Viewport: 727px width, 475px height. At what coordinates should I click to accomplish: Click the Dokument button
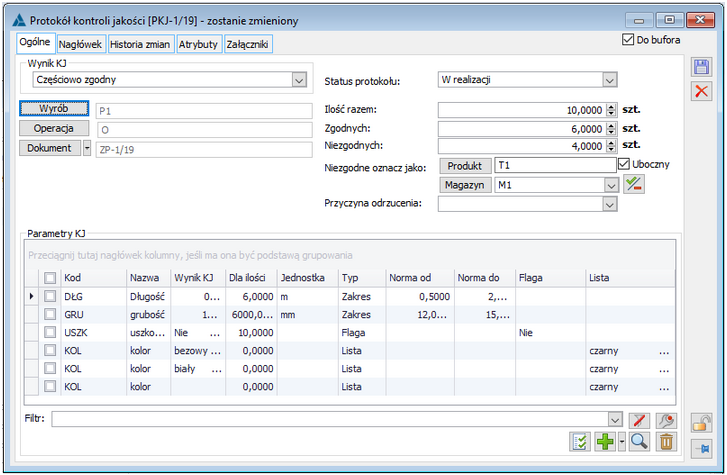(x=50, y=148)
